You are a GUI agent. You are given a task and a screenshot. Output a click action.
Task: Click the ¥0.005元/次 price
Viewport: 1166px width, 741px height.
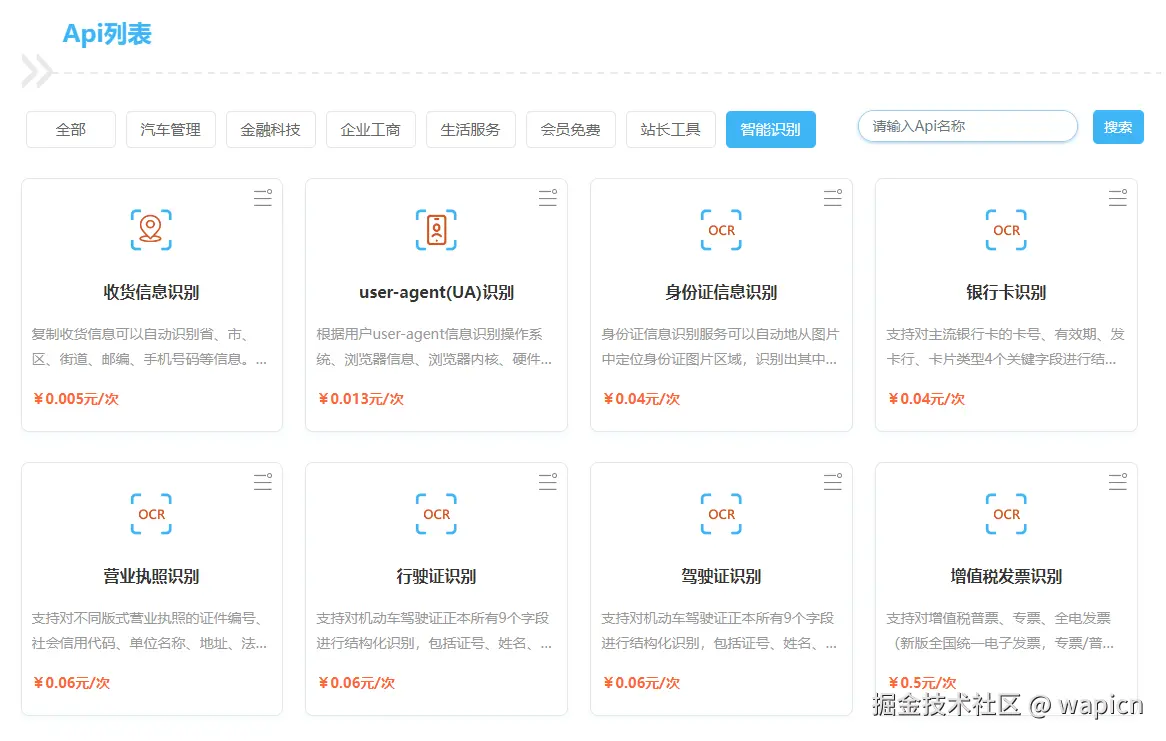76,399
